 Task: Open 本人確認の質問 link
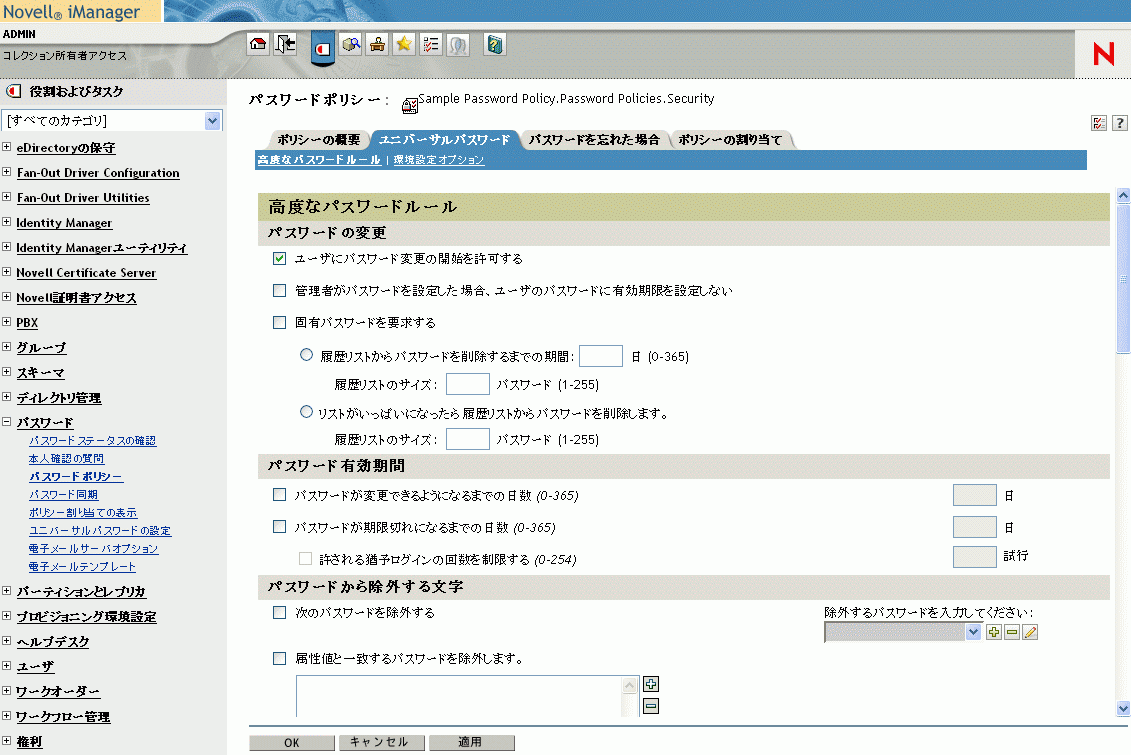pos(66,459)
